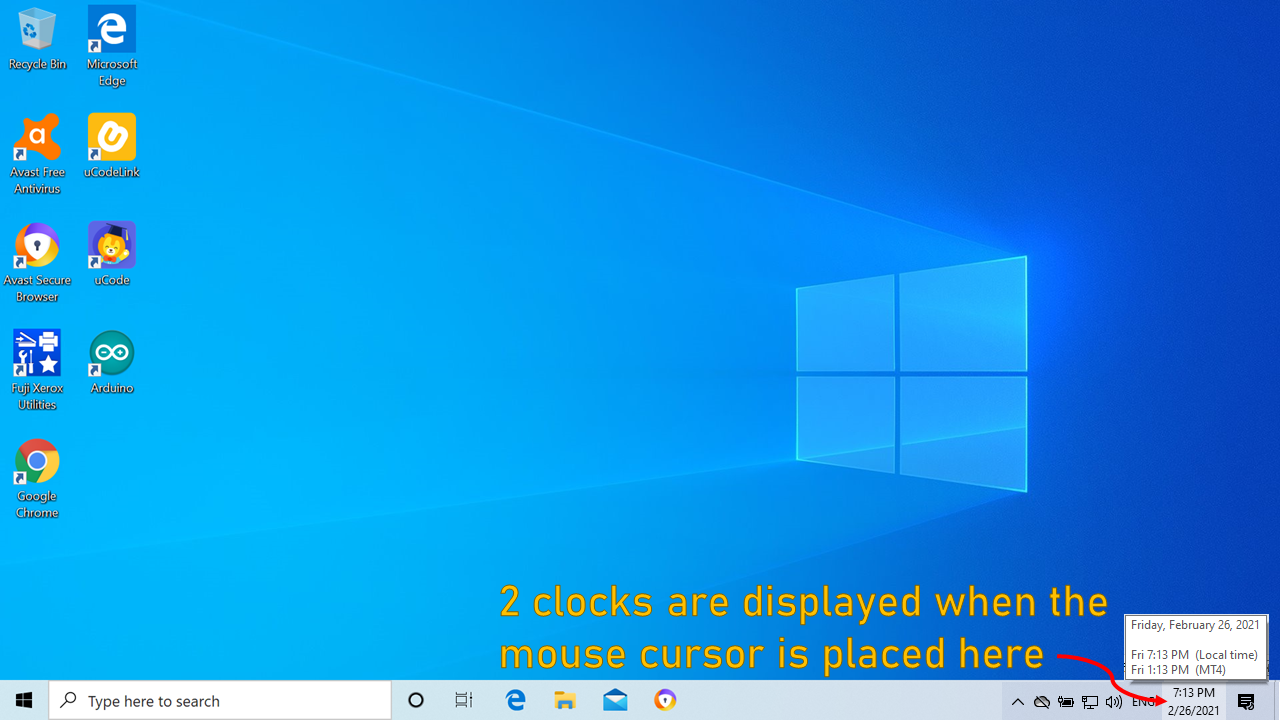
Task: Click the taskbar search box
Action: tap(219, 700)
